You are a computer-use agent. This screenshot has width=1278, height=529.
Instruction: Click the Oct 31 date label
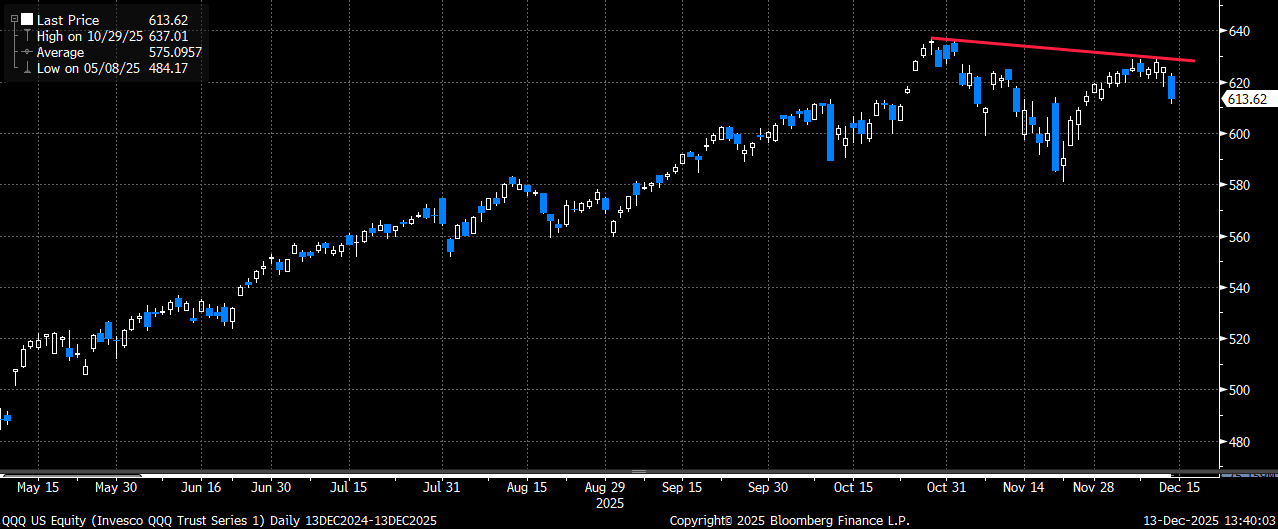tap(946, 488)
